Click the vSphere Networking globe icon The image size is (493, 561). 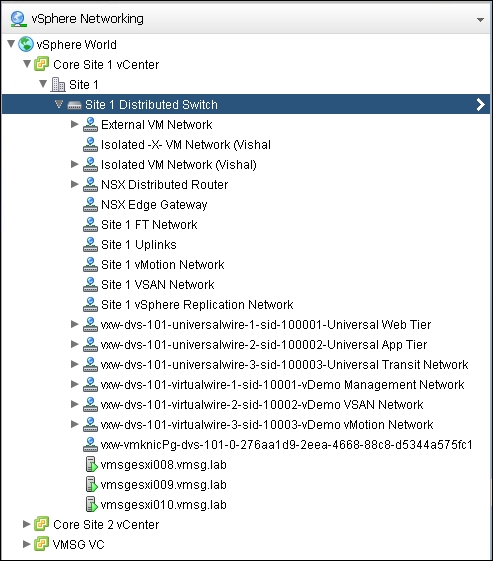coord(18,19)
